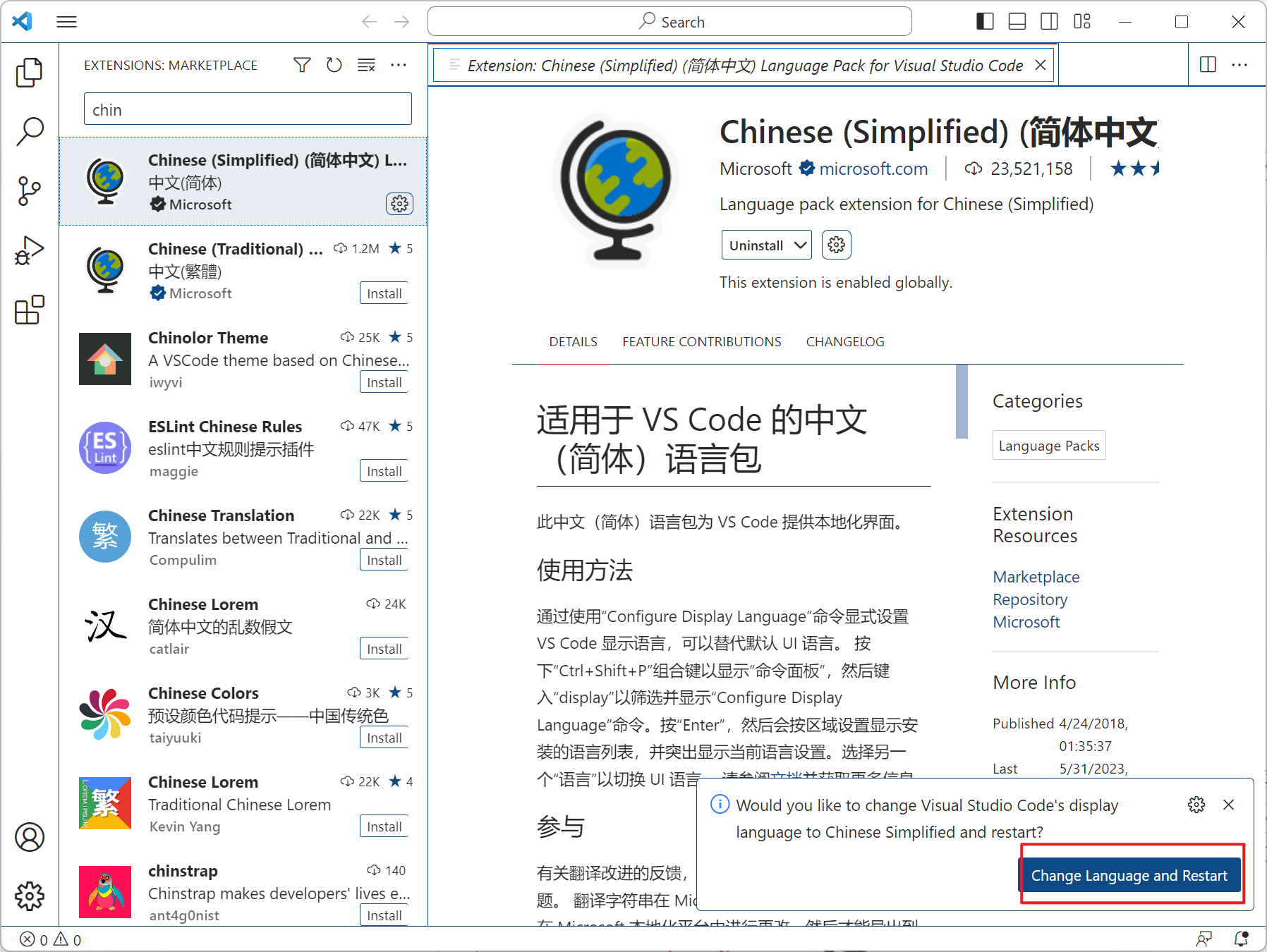The height and width of the screenshot is (952, 1267).
Task: Click the extensions search field containing chin
Action: coord(248,109)
